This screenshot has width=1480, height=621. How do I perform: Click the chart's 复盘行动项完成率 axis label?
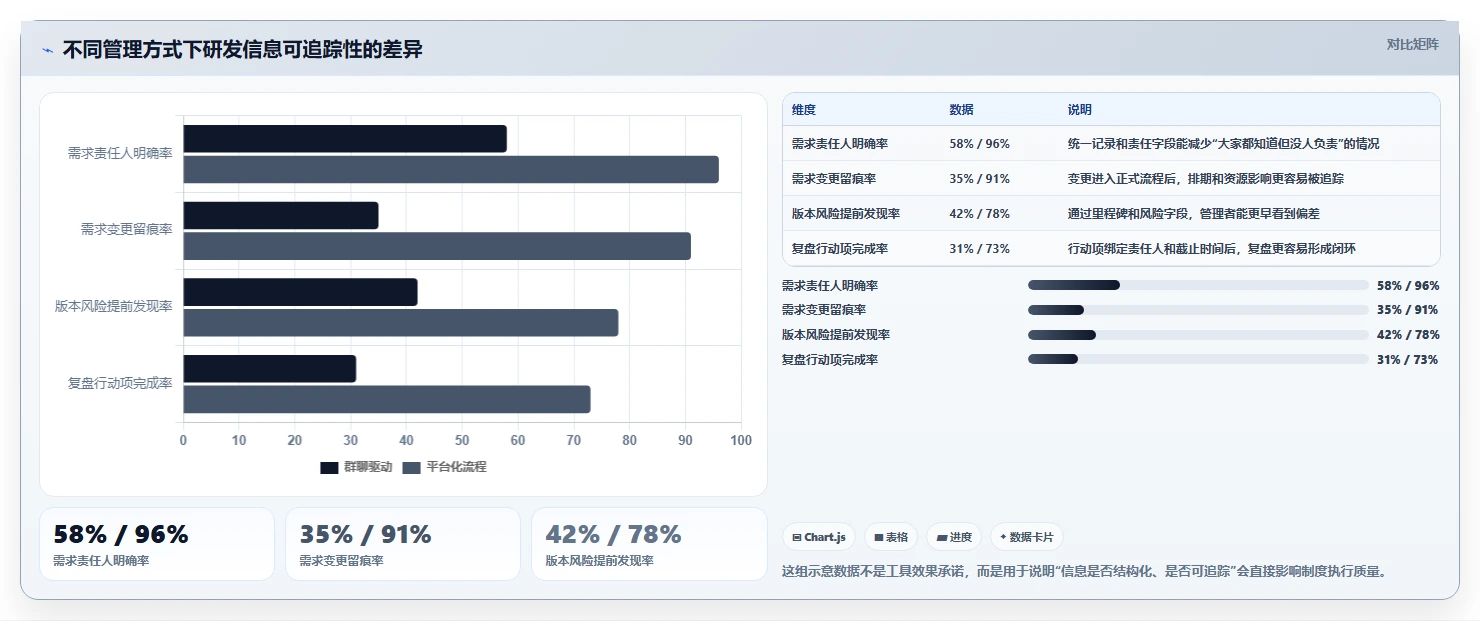[120, 384]
